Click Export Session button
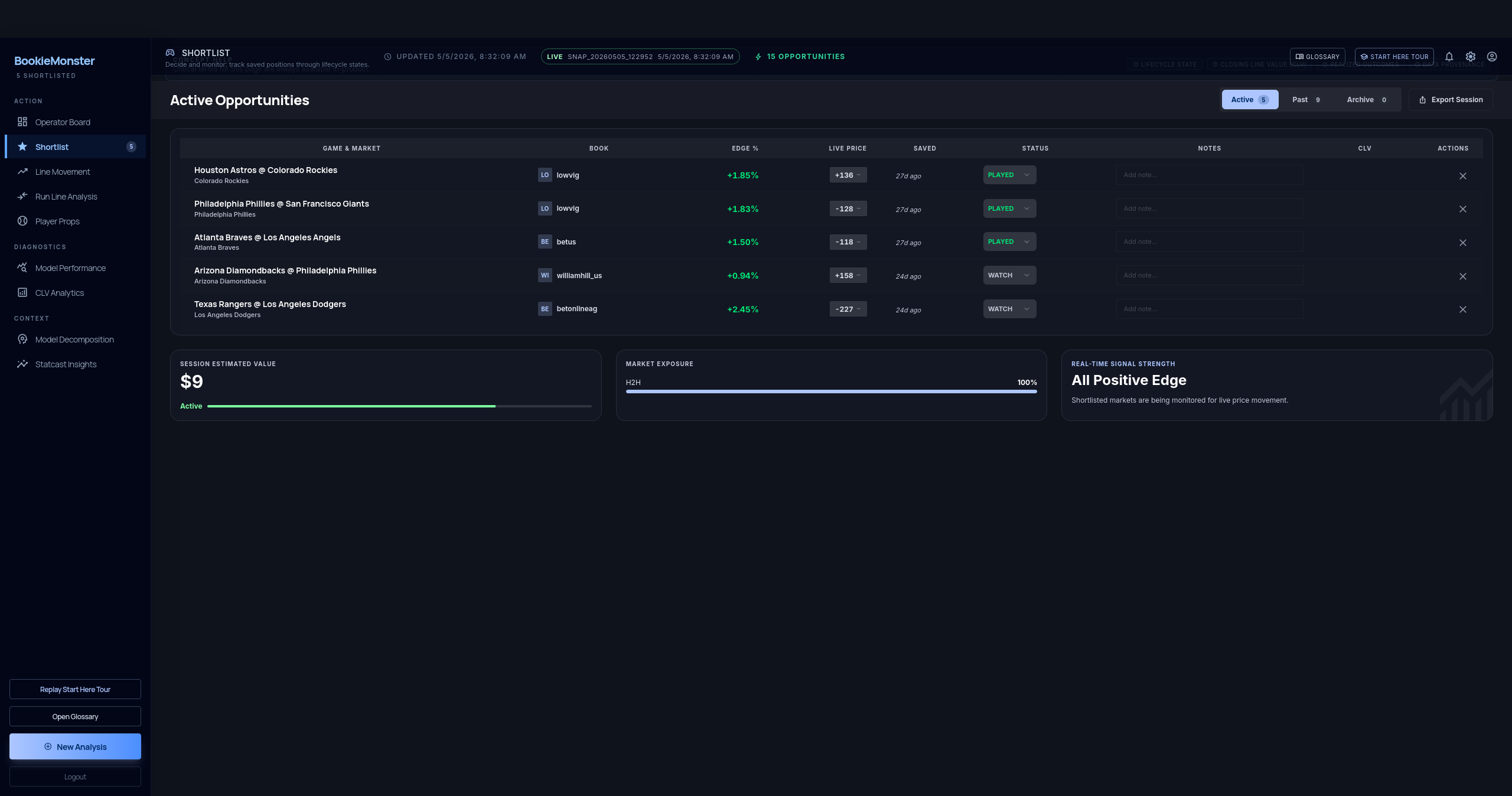1512x796 pixels. click(x=1451, y=100)
